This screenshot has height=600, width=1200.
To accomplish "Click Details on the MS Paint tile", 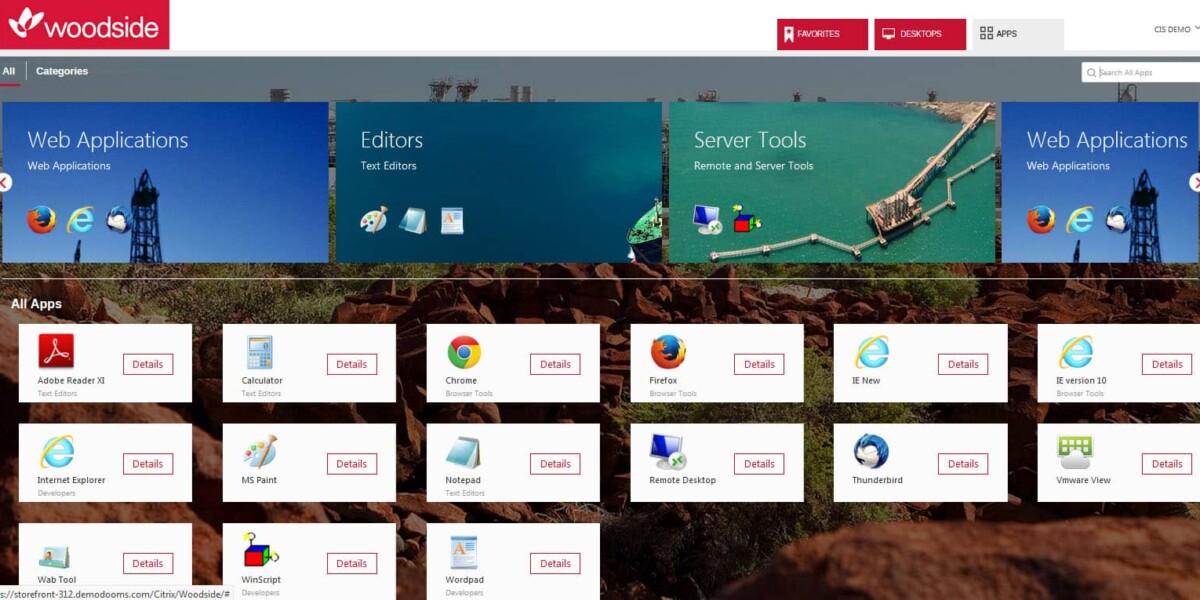I will (x=352, y=464).
